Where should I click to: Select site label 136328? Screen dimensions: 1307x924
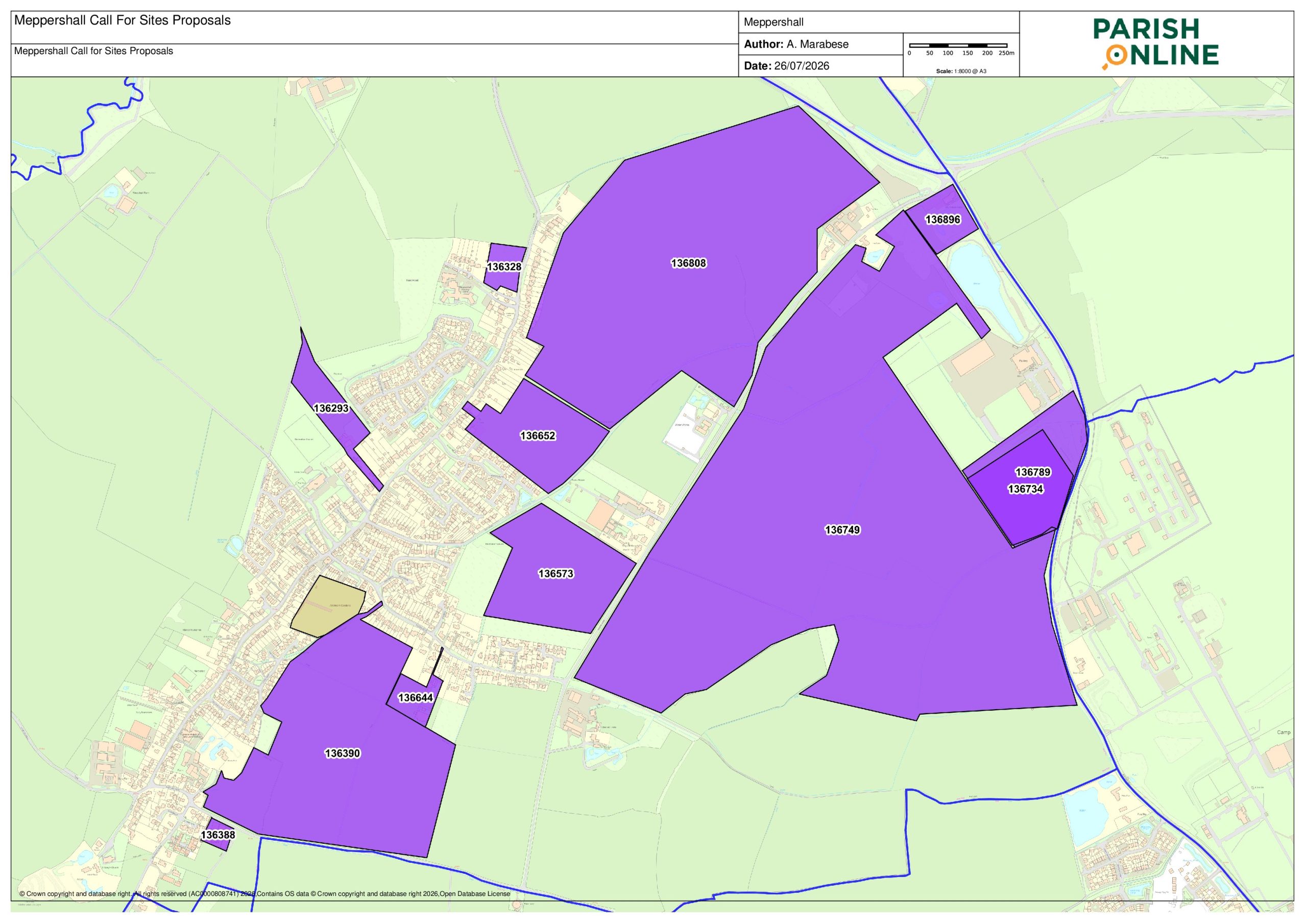tap(504, 266)
